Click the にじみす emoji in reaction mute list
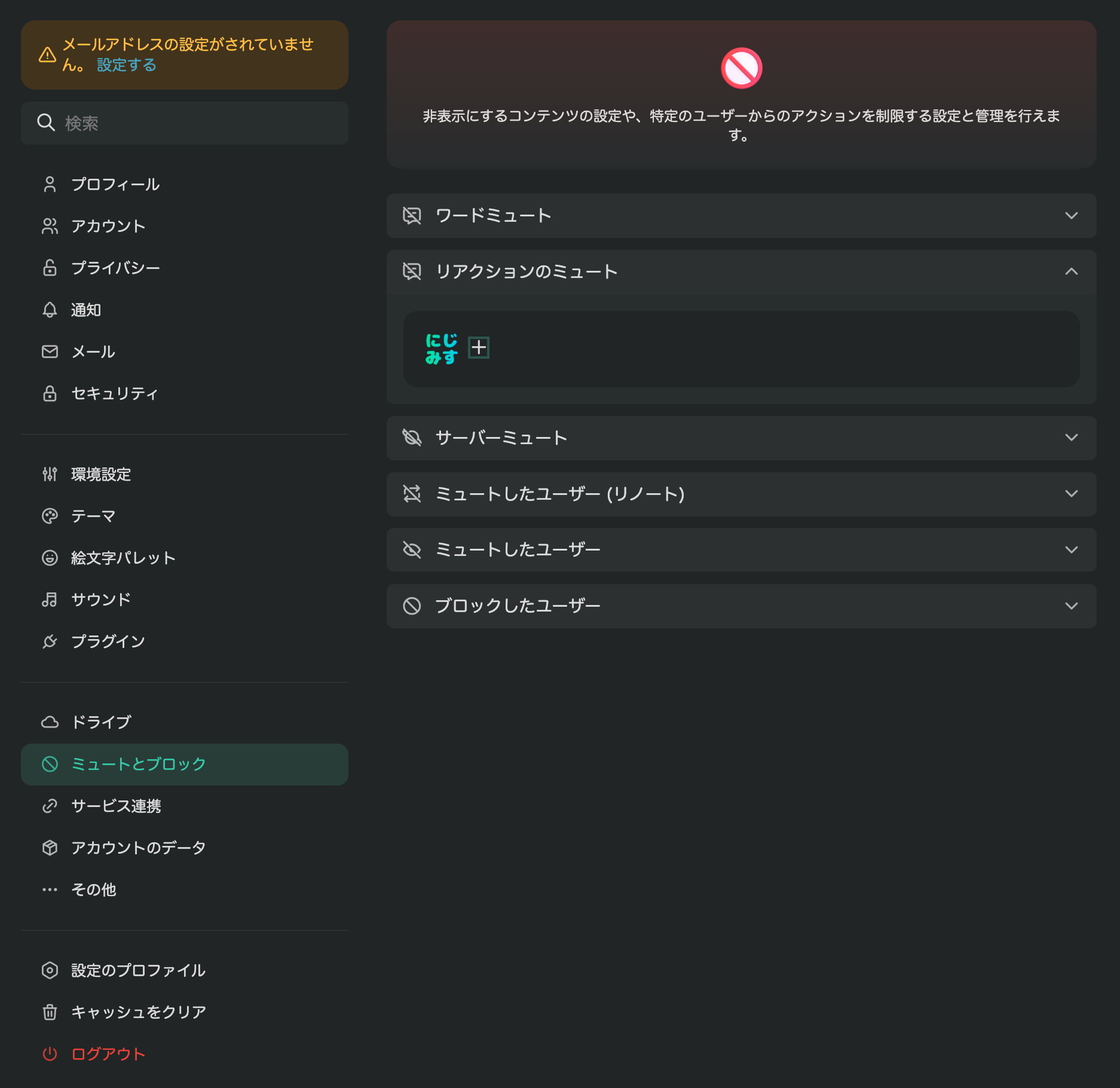Screen dimensions: 1120x1088 442,349
